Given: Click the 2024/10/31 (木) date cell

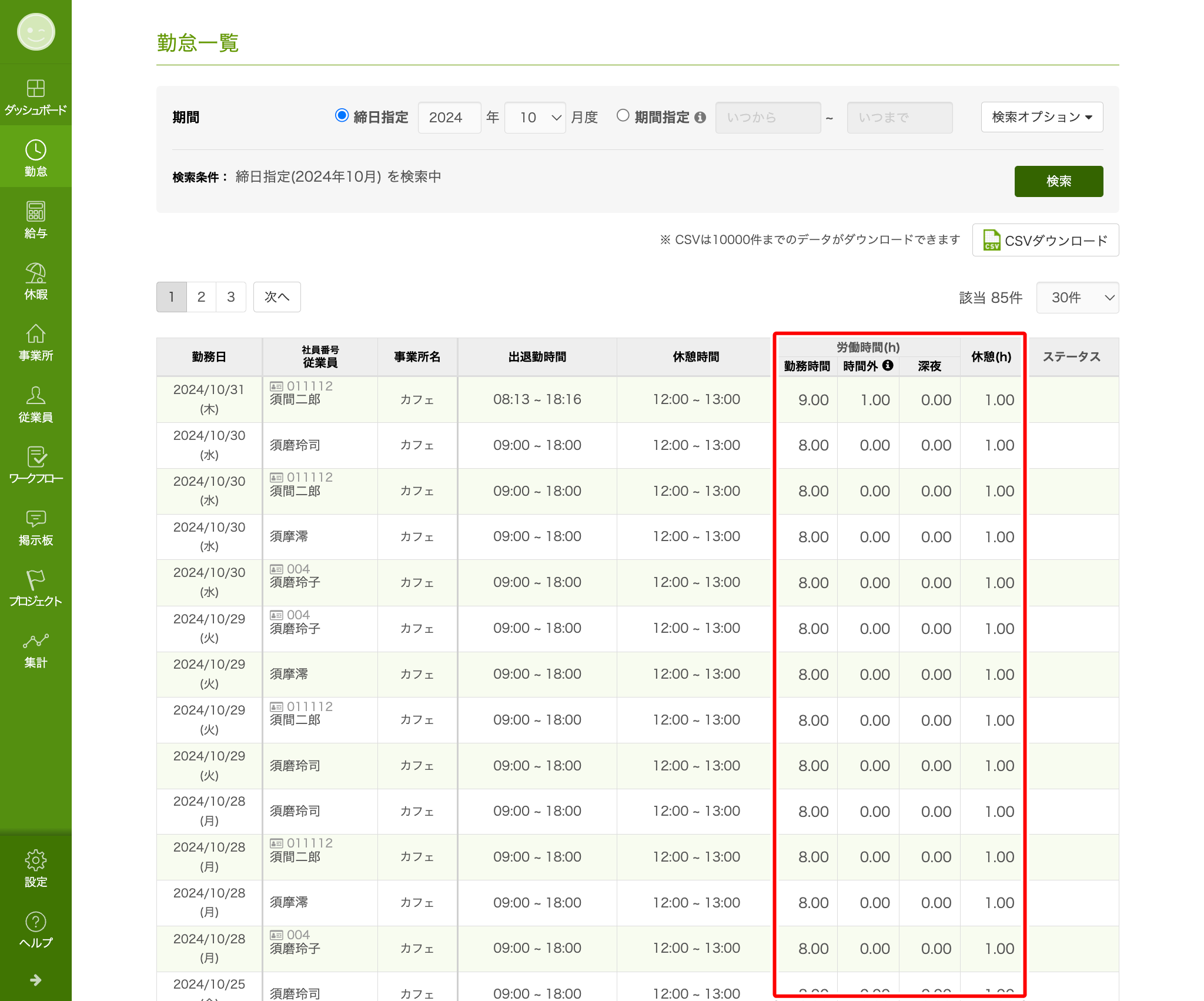Looking at the screenshot, I should (x=209, y=399).
